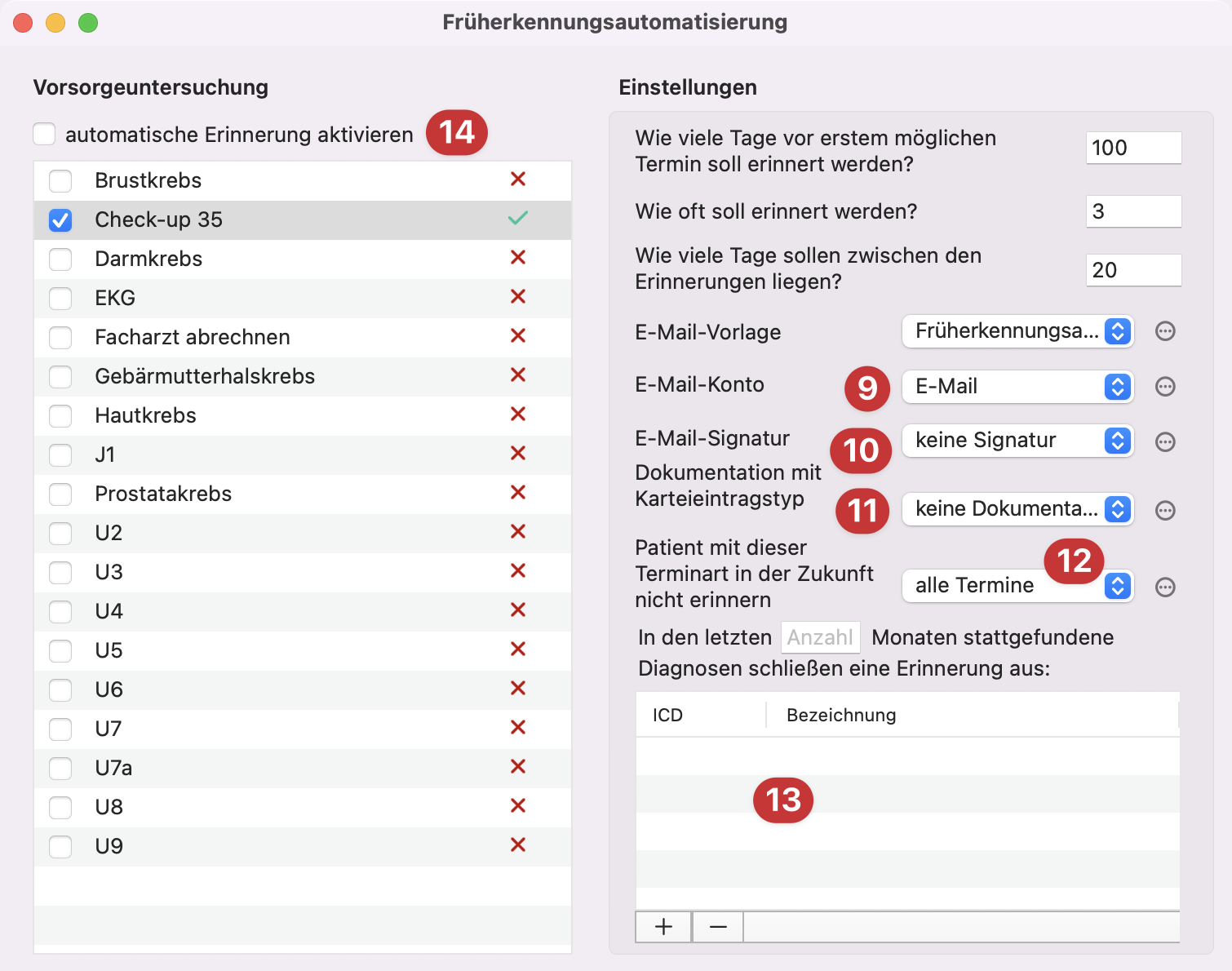Select the U7 row label
The height and width of the screenshot is (971, 1232).
point(109,729)
